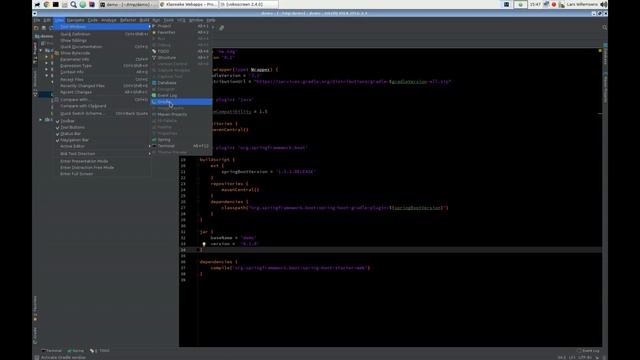The width and height of the screenshot is (640, 360).
Task: Select Recent Files in View menu
Action: pos(102,80)
